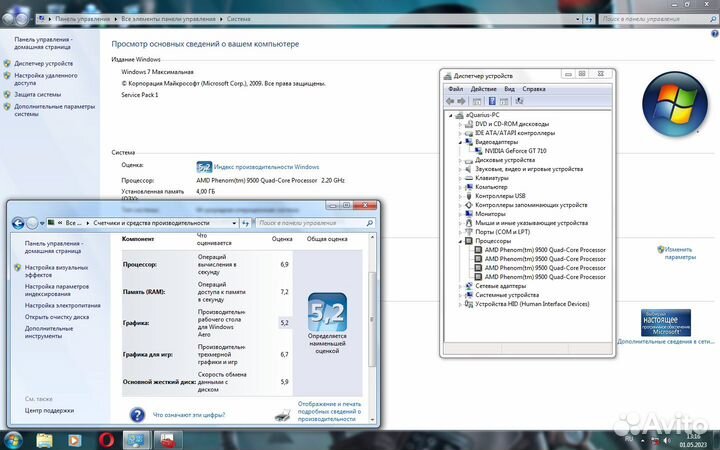
Task: Click Панель управления in System address bar
Action: 83,19
